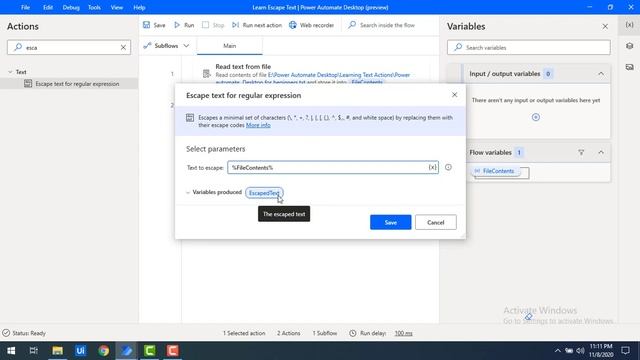Open File Explorer from the taskbar

point(57,351)
